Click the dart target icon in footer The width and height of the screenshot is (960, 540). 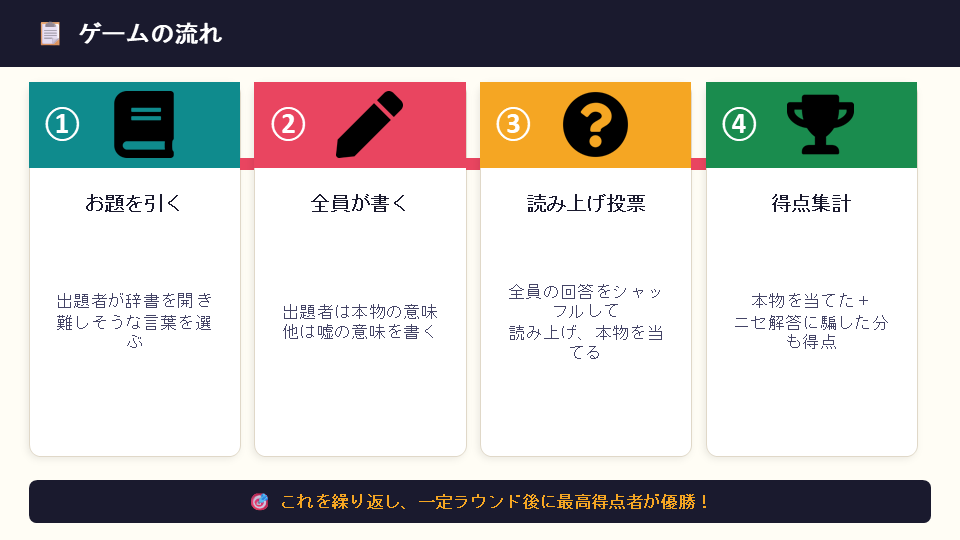coord(259,501)
